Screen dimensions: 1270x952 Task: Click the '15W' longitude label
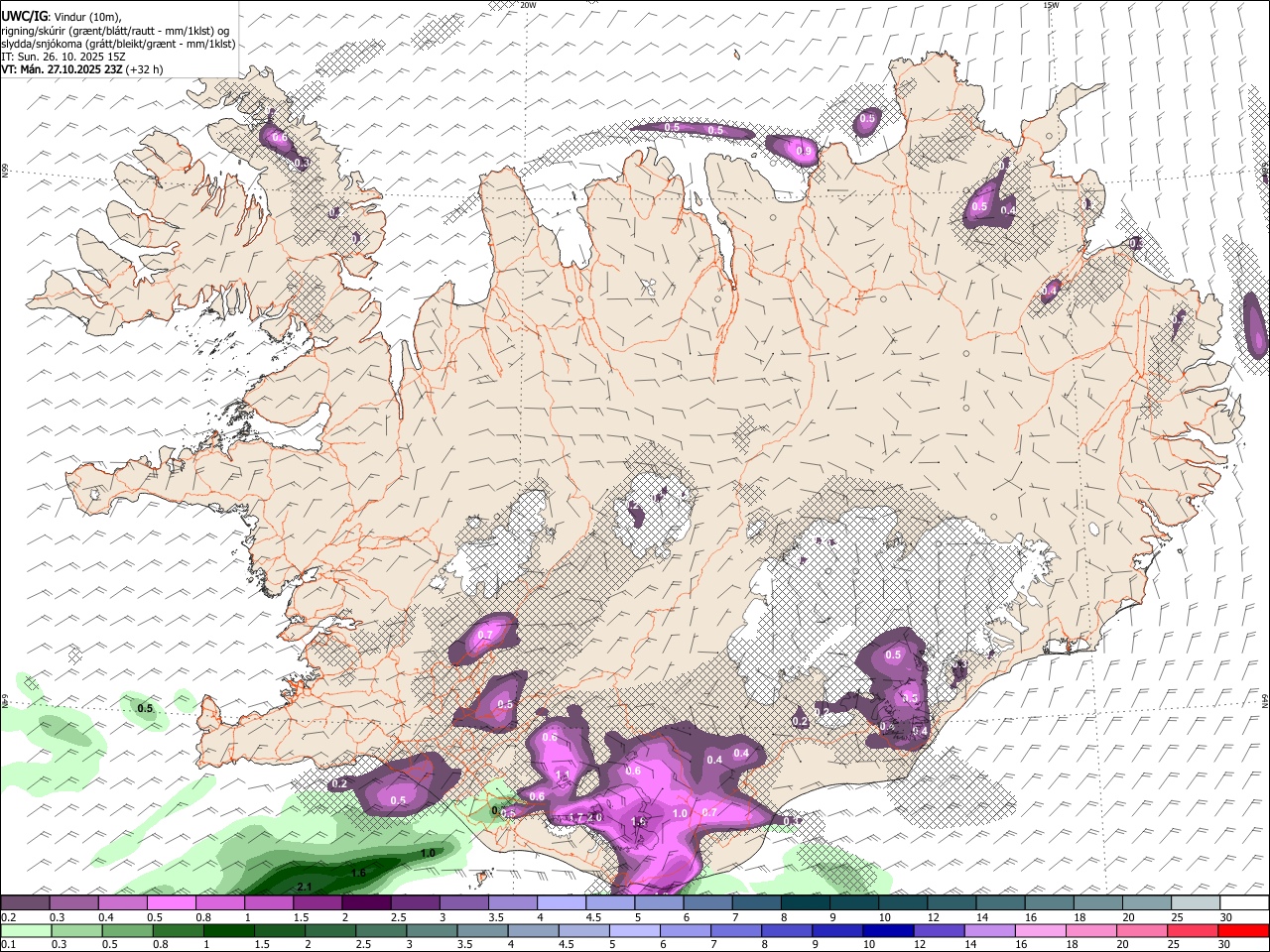tap(1051, 5)
